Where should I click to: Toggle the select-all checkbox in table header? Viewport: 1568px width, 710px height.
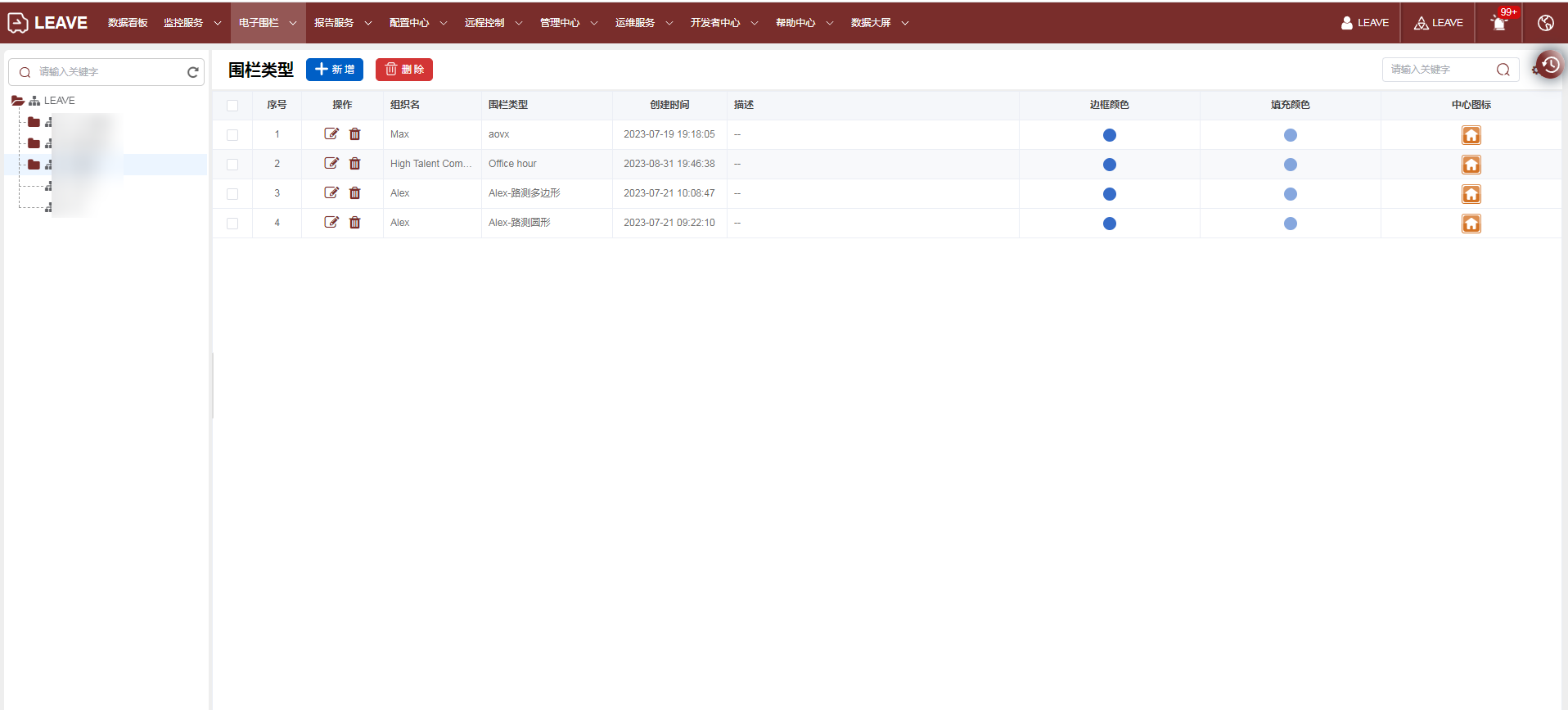tap(232, 106)
